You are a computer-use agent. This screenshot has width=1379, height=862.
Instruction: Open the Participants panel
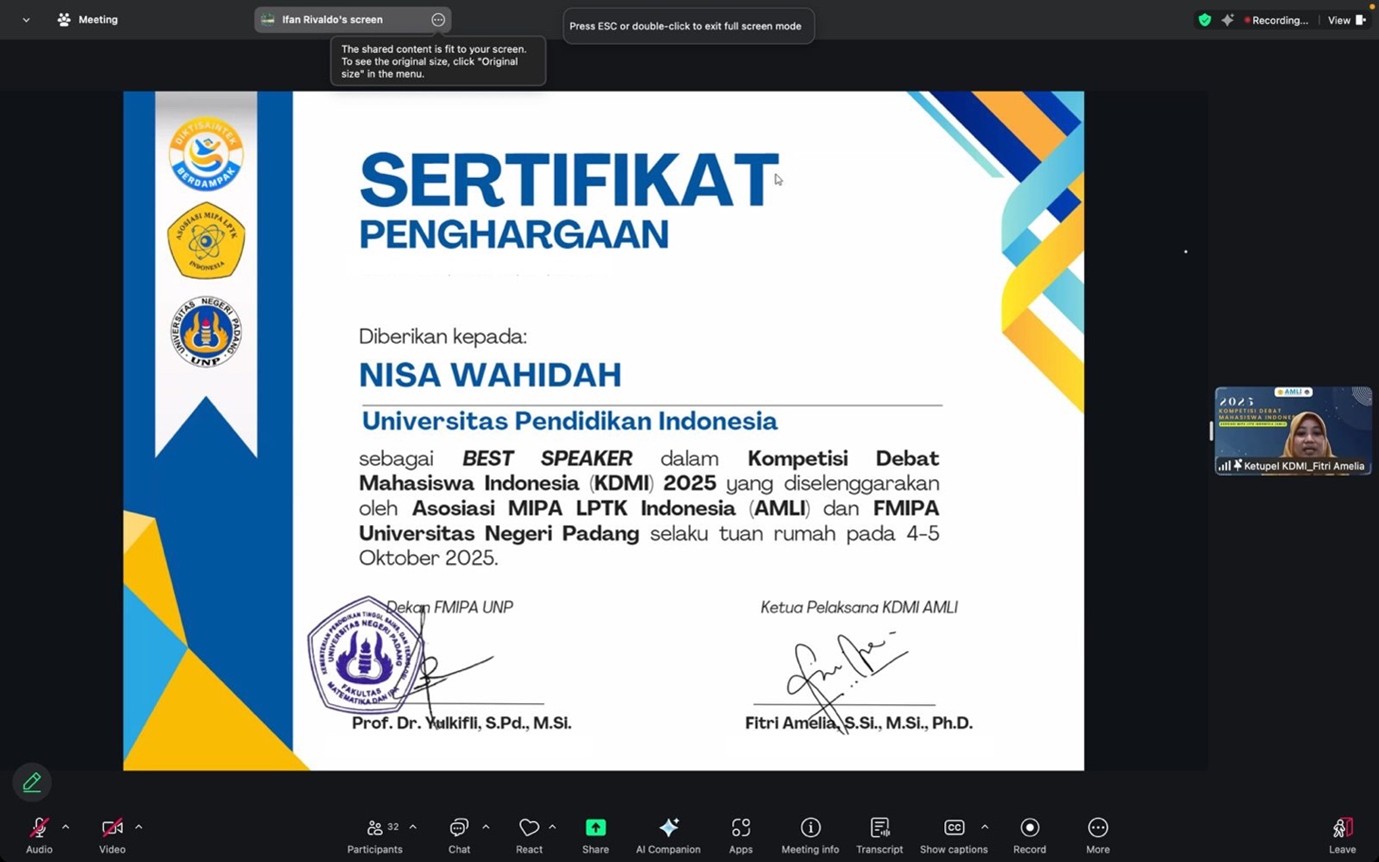point(375,834)
